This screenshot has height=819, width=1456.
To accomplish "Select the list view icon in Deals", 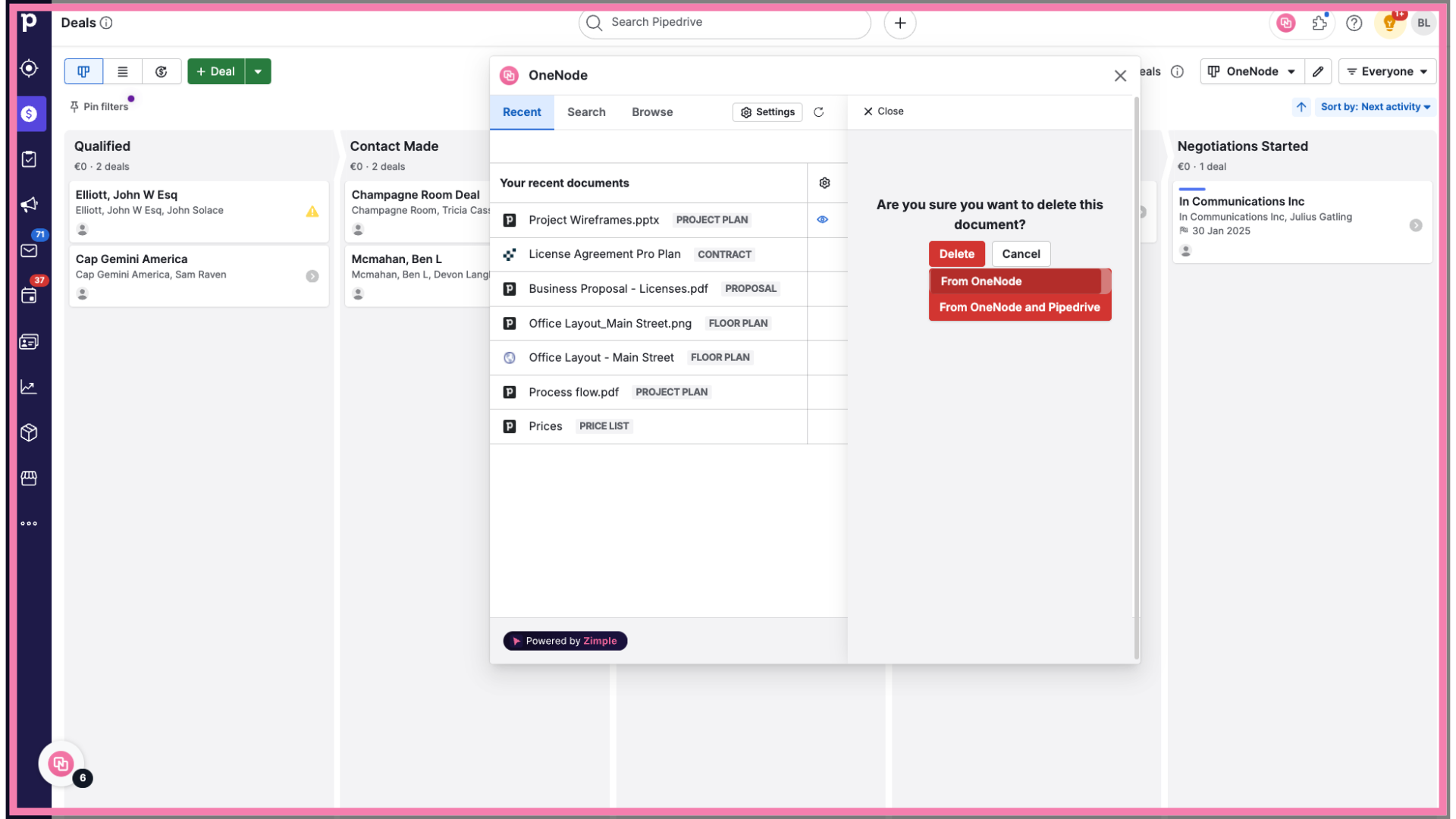I will pyautogui.click(x=122, y=71).
